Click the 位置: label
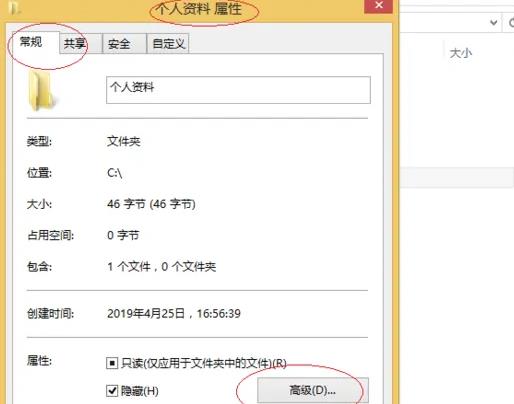The width and height of the screenshot is (514, 404). pyautogui.click(x=39, y=173)
